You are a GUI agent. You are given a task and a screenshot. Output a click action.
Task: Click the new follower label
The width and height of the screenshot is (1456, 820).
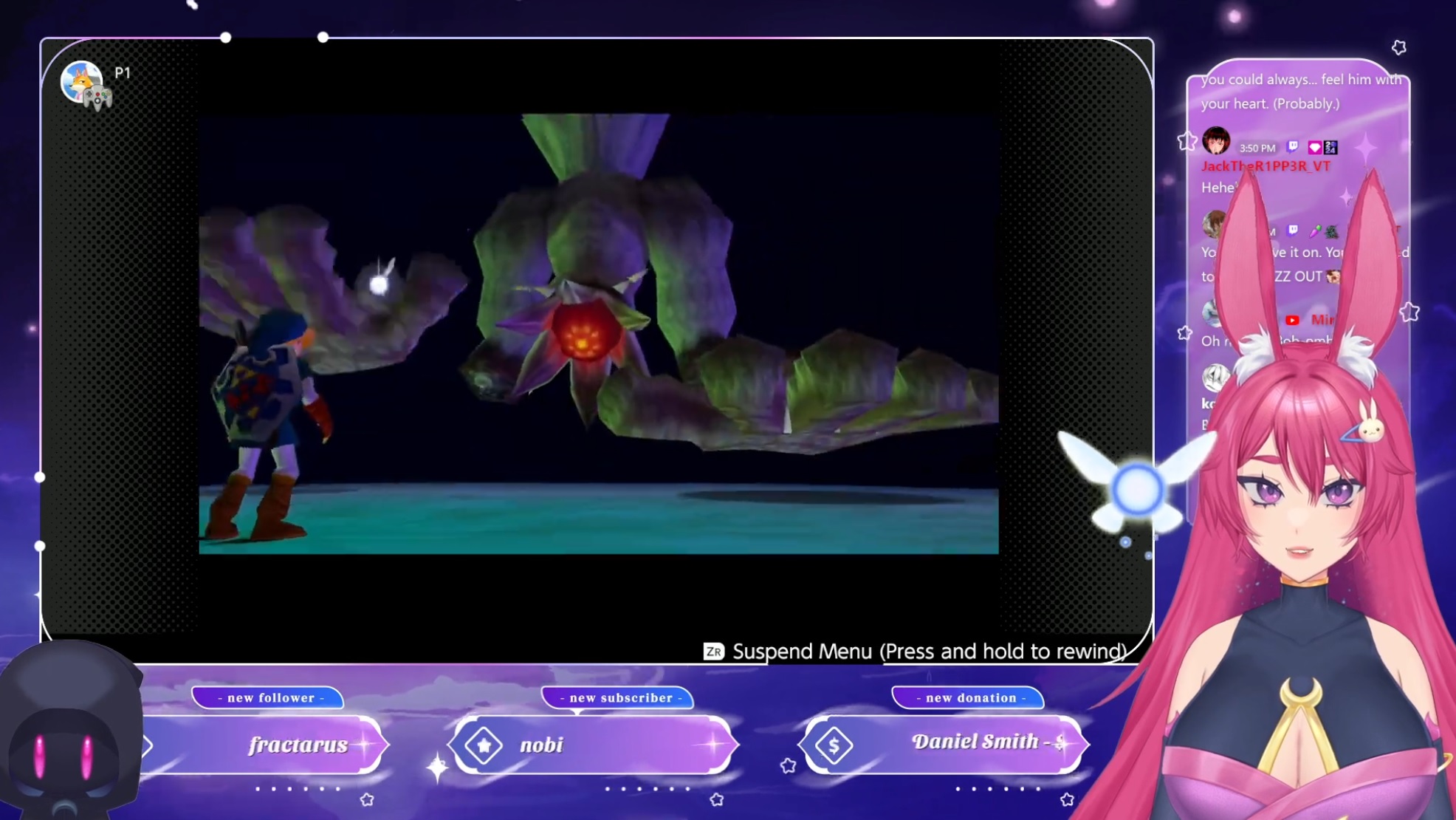click(270, 697)
